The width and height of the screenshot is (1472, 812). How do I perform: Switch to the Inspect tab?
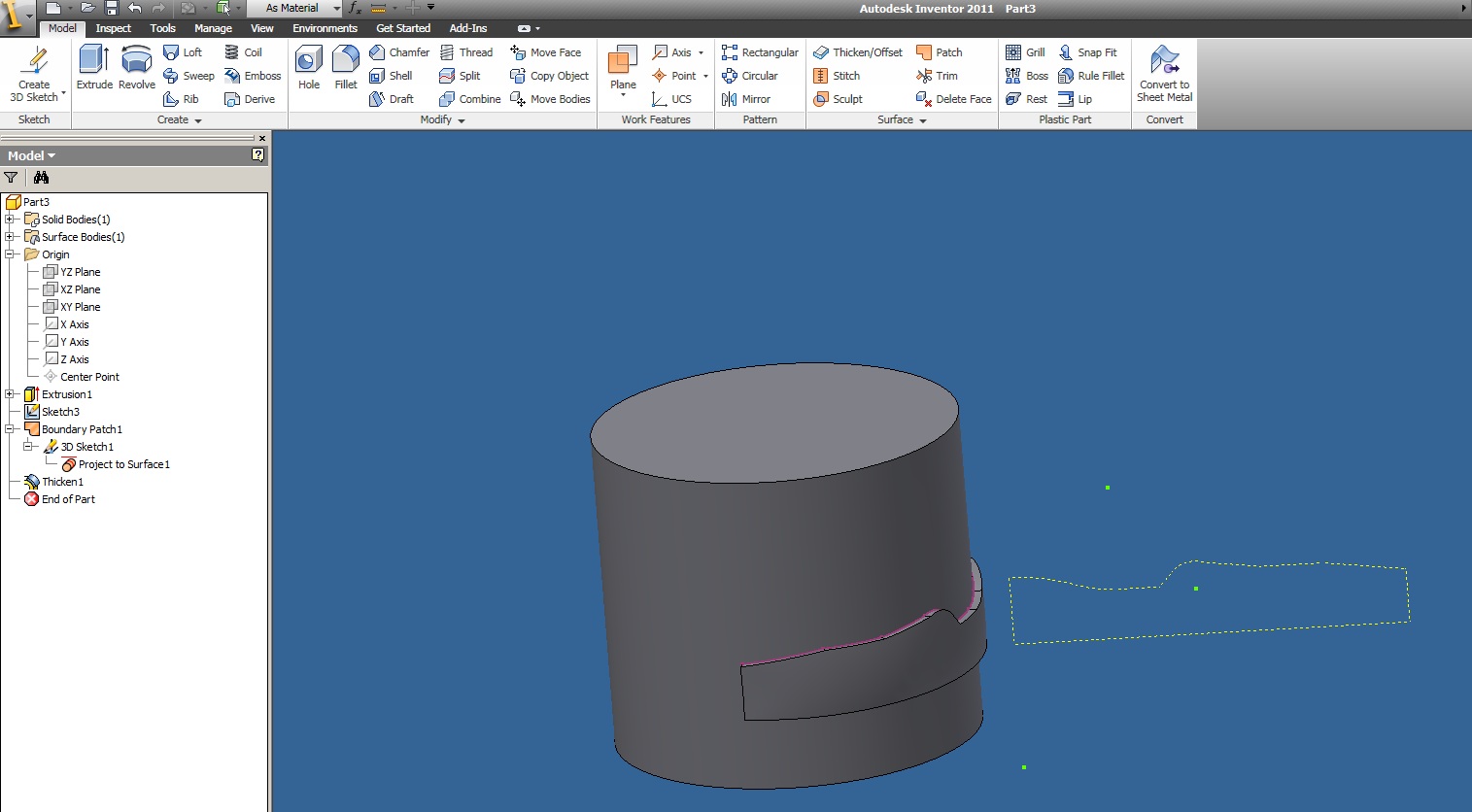[x=113, y=28]
